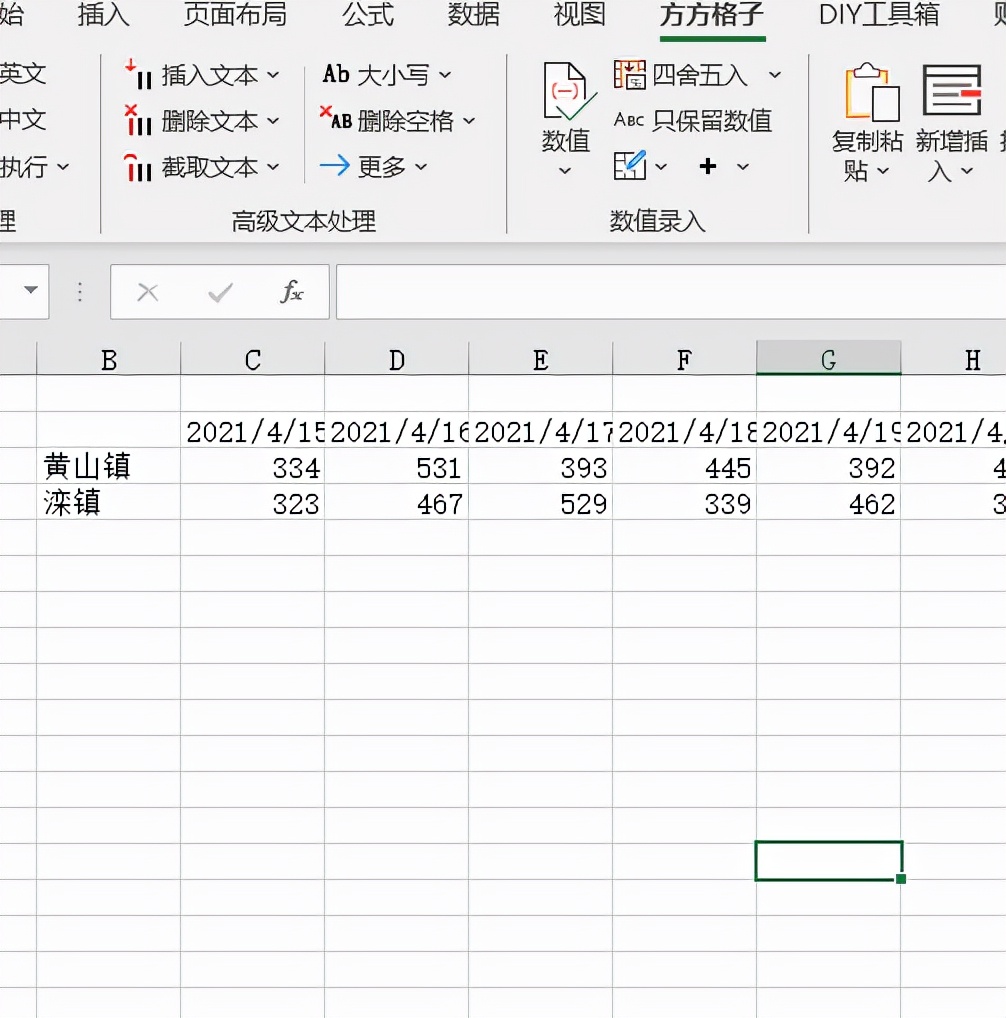Click the plus sign in 数值录入 group
The width and height of the screenshot is (1006, 1018).
click(708, 166)
